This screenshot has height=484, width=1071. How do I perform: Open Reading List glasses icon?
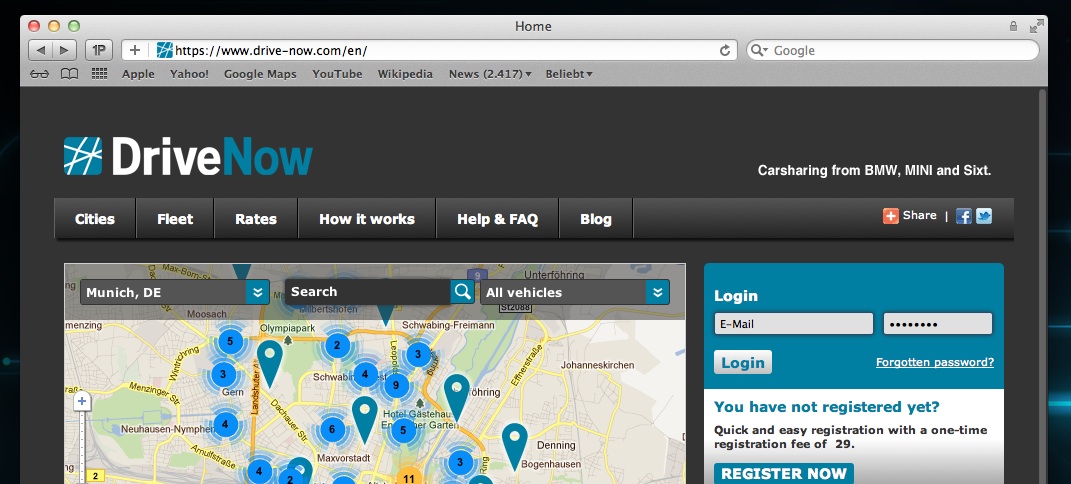(40, 74)
